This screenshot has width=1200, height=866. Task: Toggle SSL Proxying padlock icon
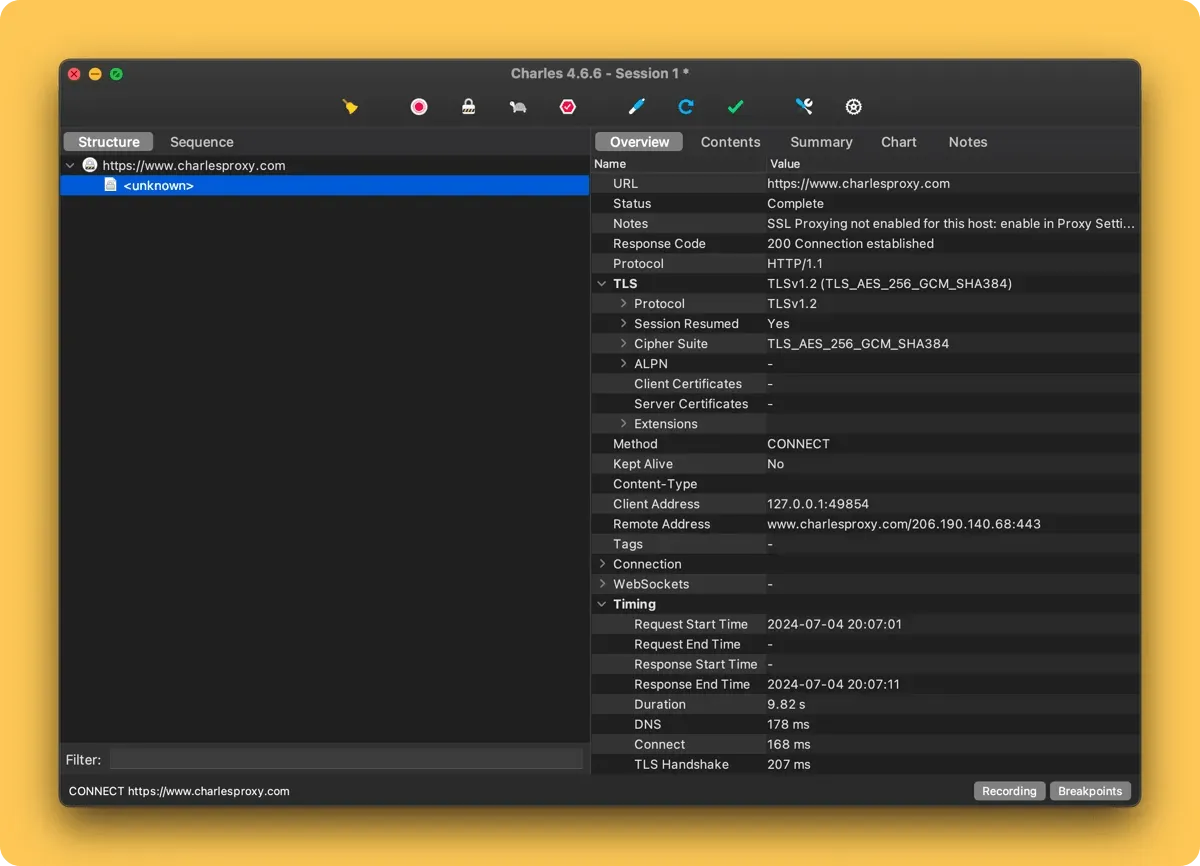(x=468, y=107)
